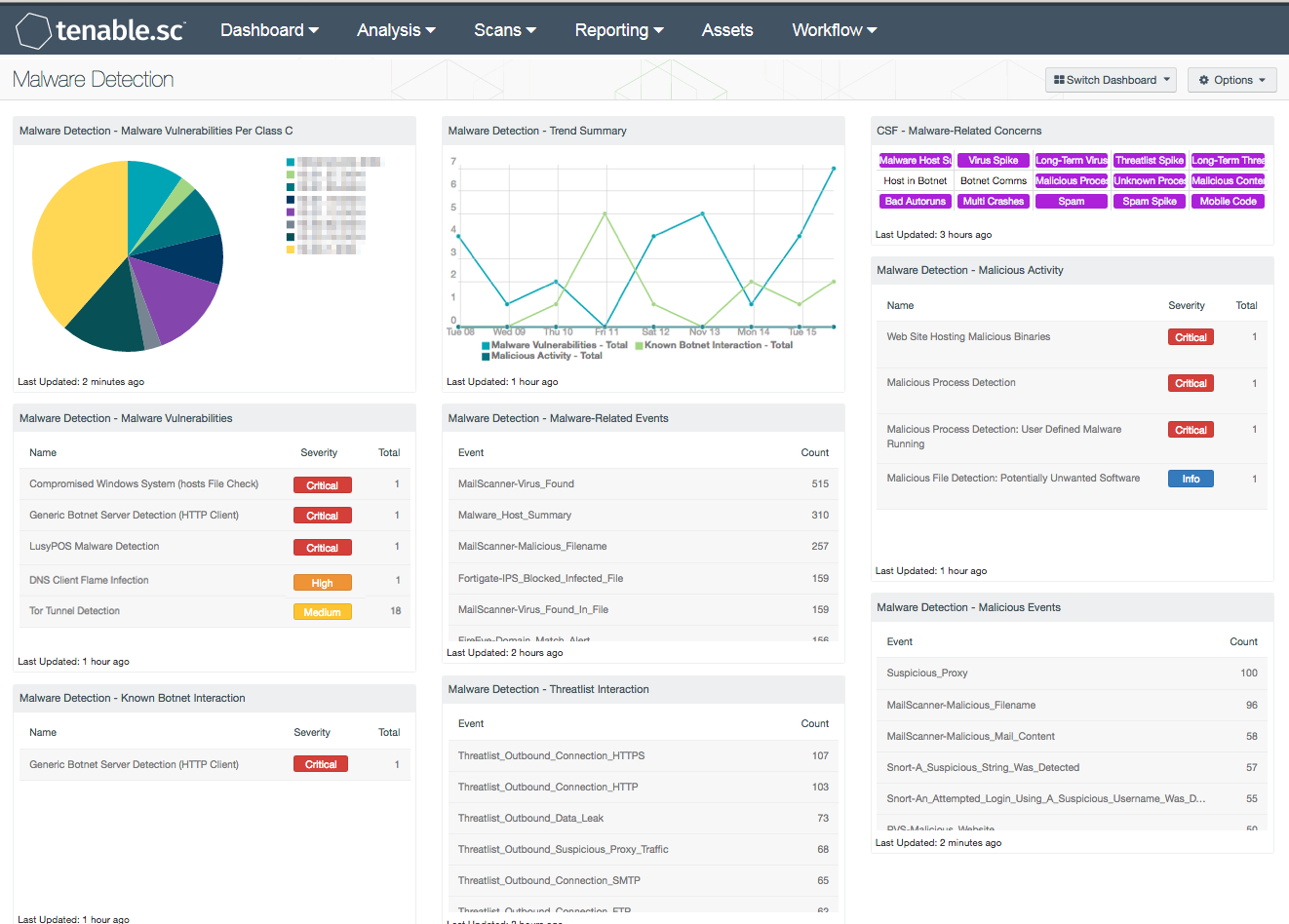Open the Options gear menu

[1232, 80]
